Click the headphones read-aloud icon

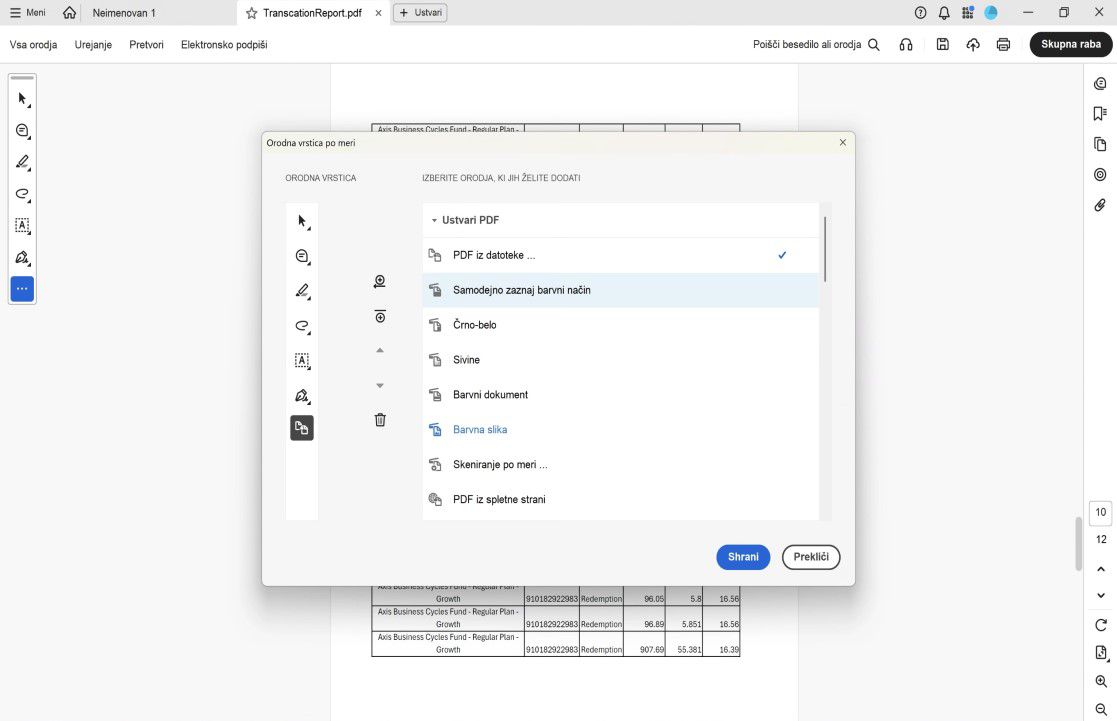click(905, 44)
